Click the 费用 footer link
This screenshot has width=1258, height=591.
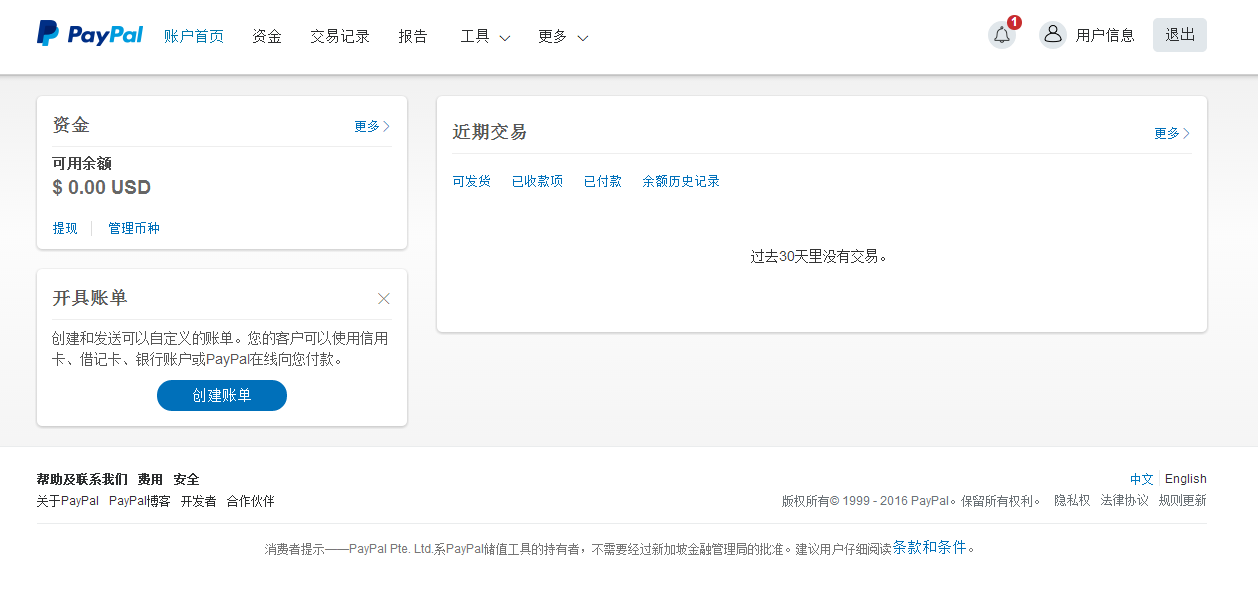click(x=150, y=479)
